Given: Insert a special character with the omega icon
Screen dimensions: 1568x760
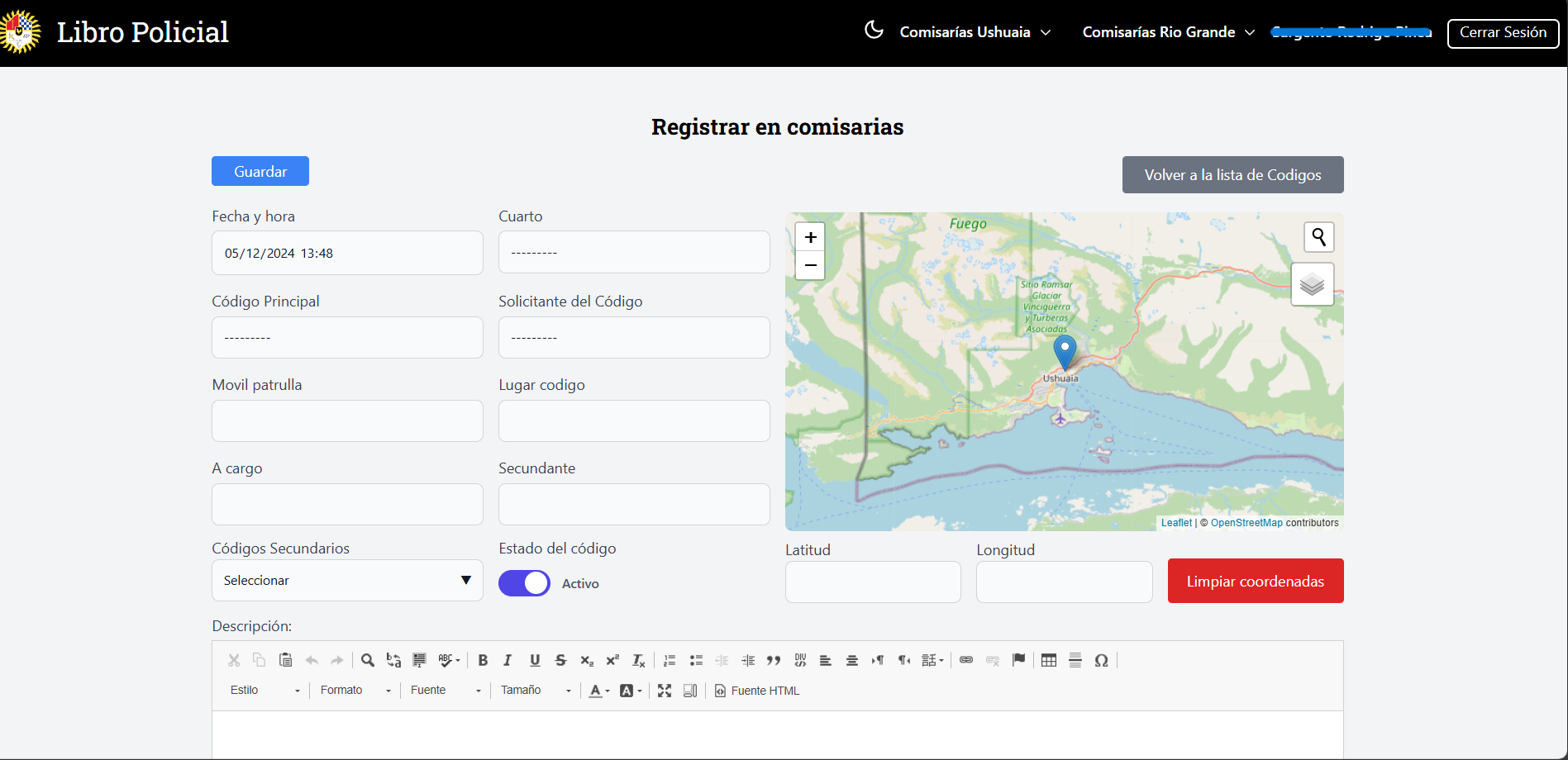Looking at the screenshot, I should pos(1101,660).
